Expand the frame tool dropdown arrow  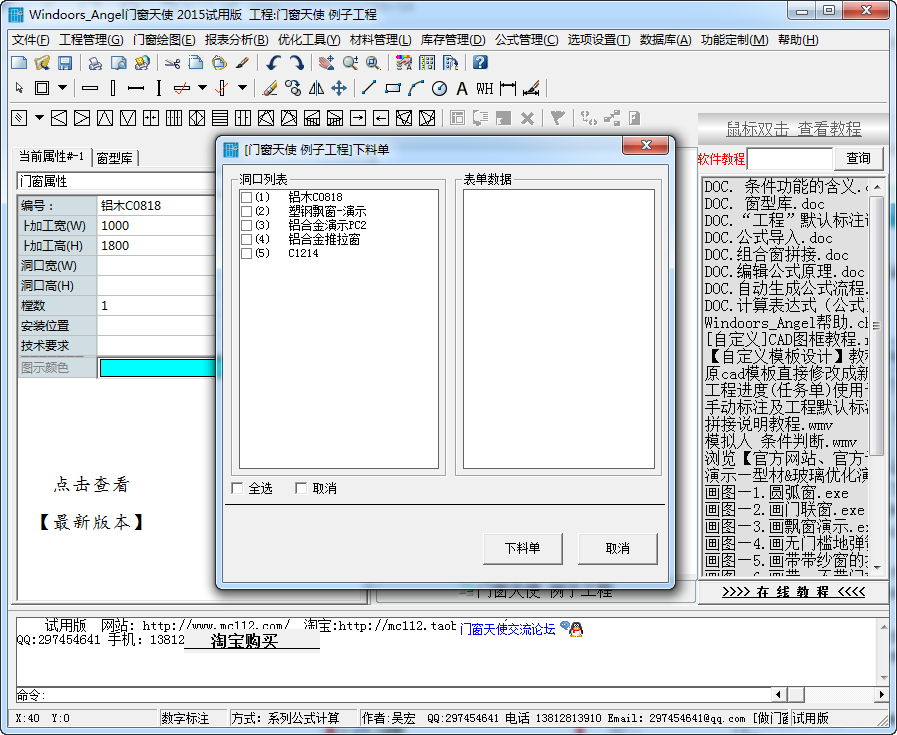point(62,88)
